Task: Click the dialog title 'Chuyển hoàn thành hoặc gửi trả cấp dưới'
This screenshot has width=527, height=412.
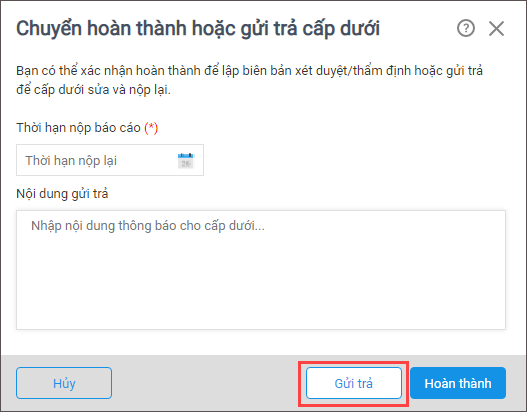Action: (x=198, y=28)
